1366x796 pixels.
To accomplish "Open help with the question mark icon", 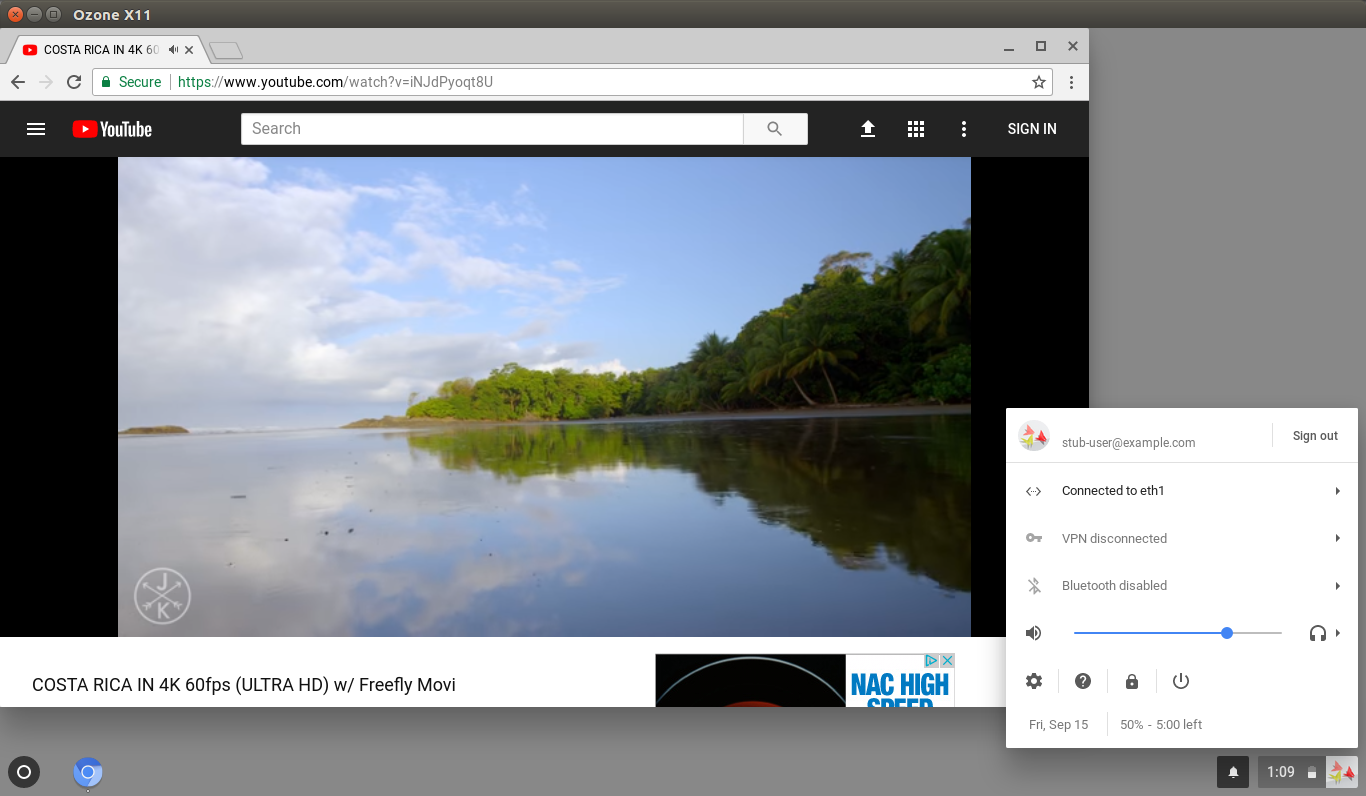I will click(x=1083, y=681).
